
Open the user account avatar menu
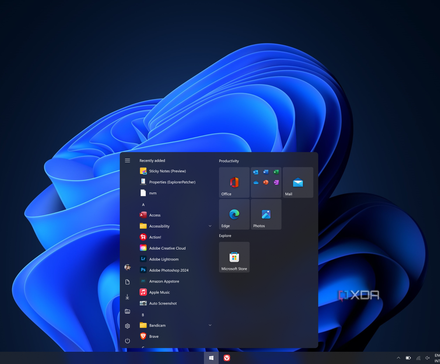point(127,267)
